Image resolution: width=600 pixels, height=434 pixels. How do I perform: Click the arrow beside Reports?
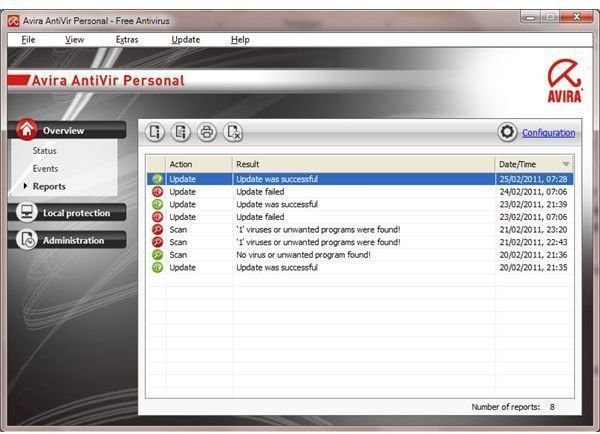[x=25, y=186]
